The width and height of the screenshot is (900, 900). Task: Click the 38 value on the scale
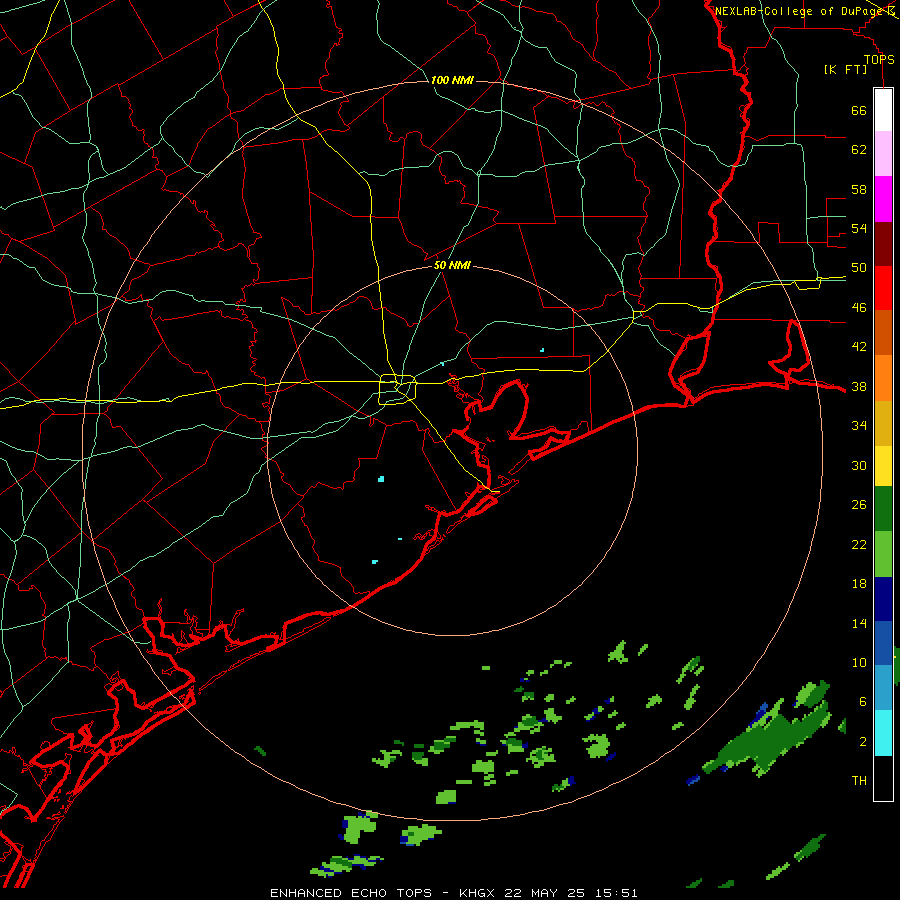click(859, 386)
